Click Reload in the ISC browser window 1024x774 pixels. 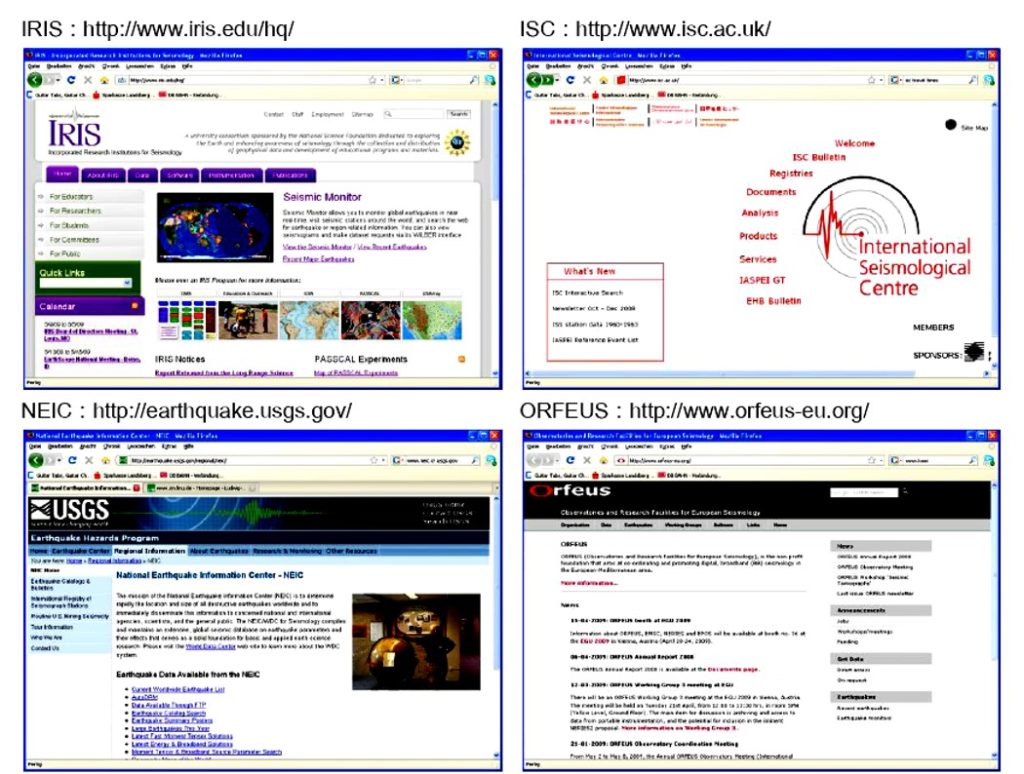(570, 80)
